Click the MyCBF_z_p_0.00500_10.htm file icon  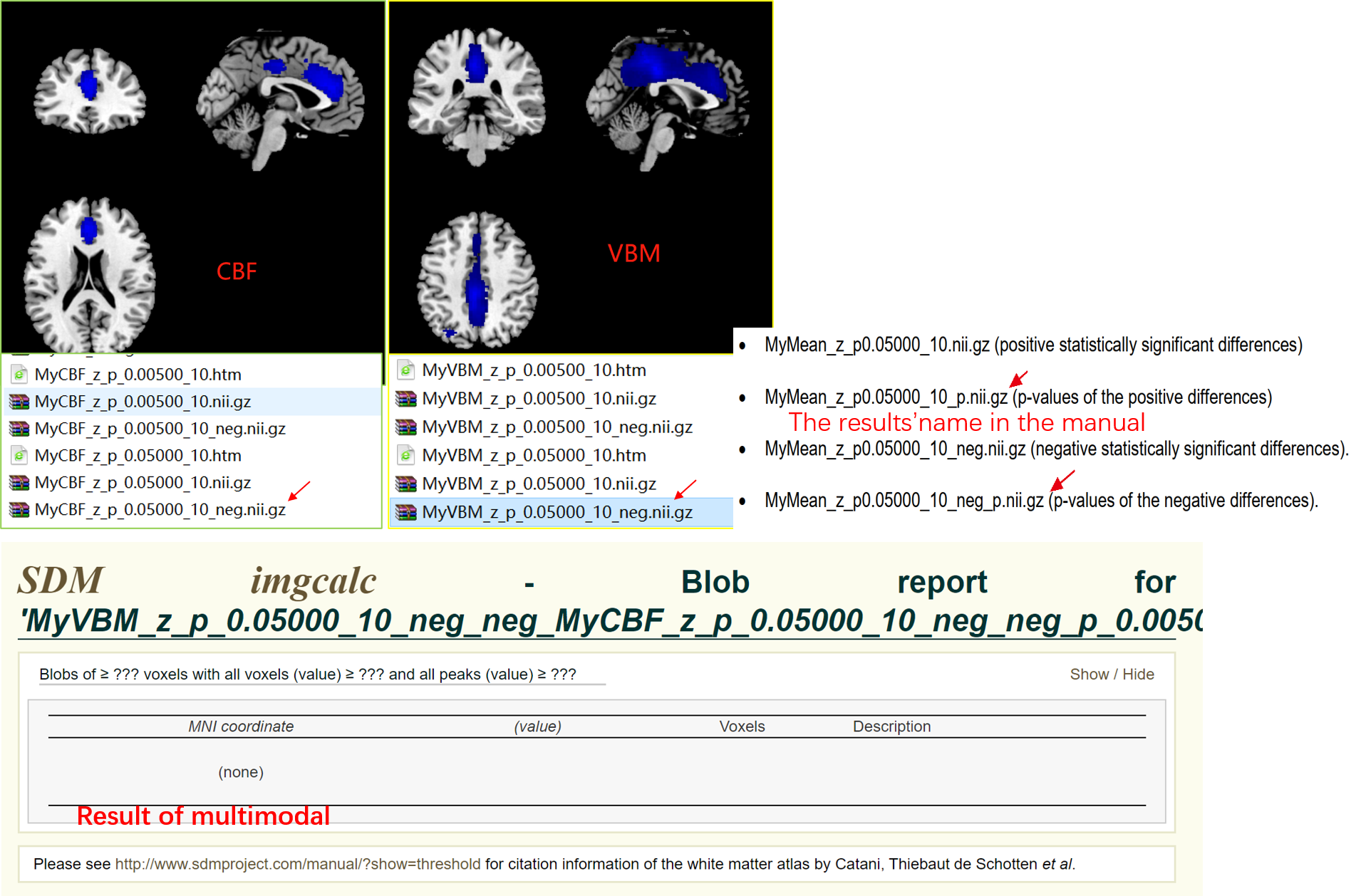click(x=19, y=375)
